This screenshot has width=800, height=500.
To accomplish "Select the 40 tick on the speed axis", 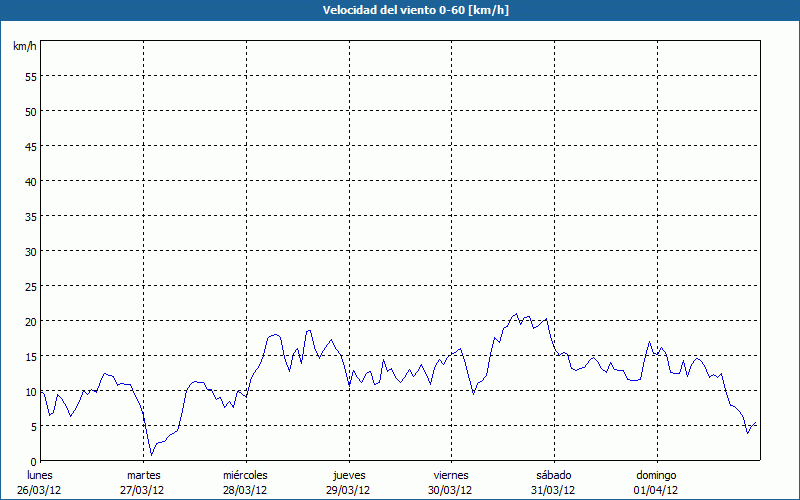I will [31, 181].
